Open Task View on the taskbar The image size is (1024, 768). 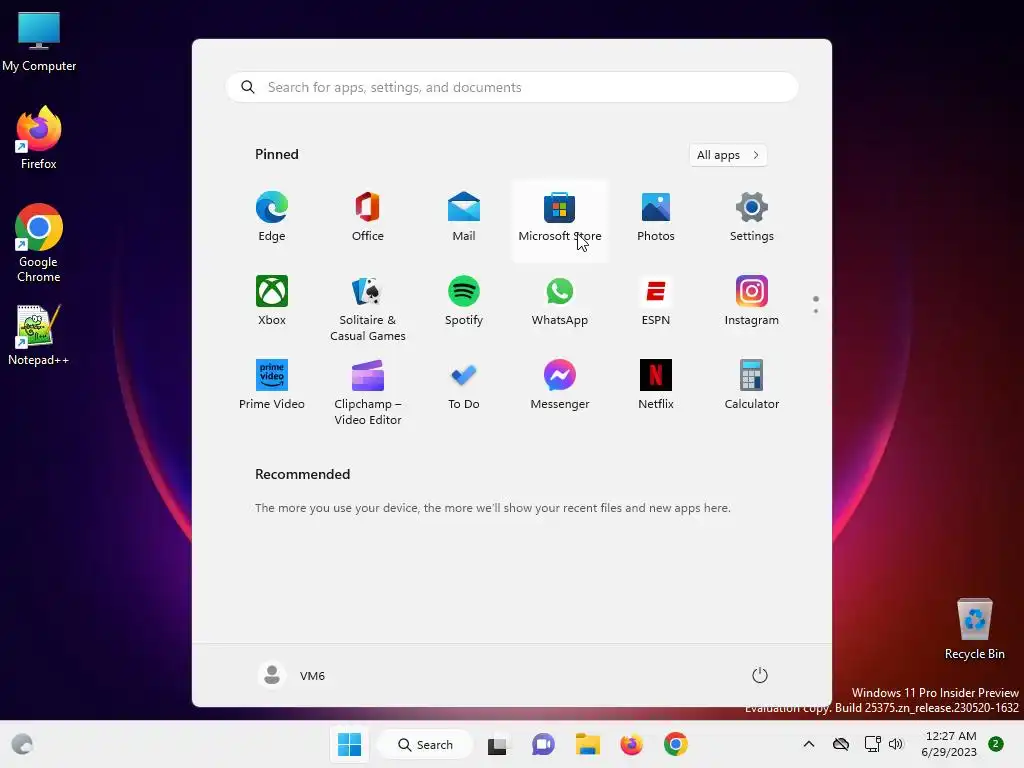click(x=497, y=744)
